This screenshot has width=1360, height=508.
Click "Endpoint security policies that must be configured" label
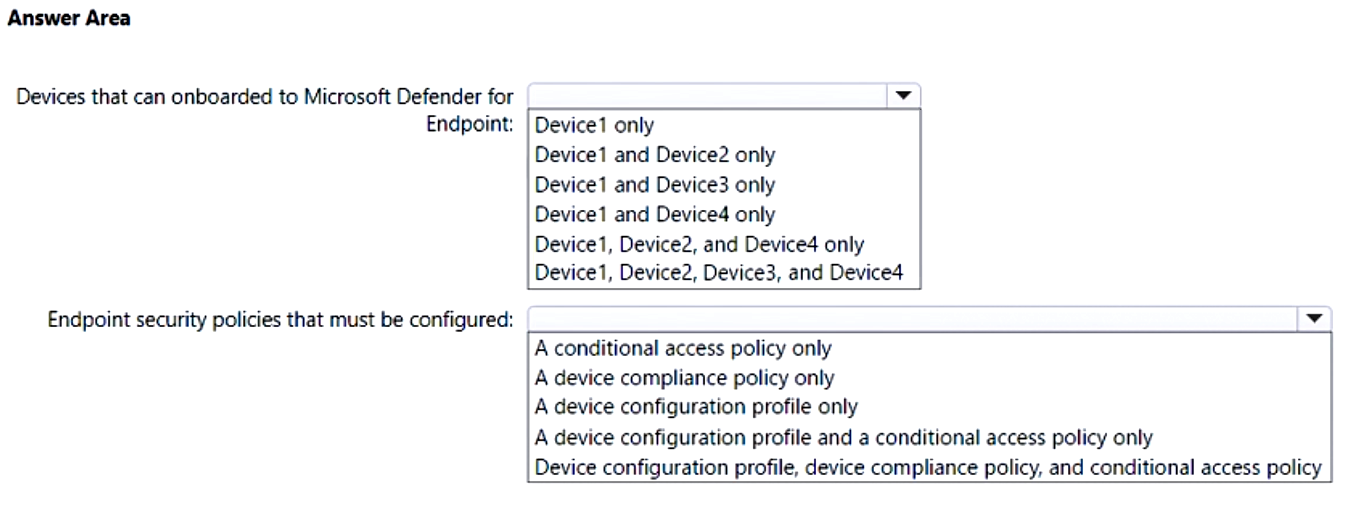point(280,319)
